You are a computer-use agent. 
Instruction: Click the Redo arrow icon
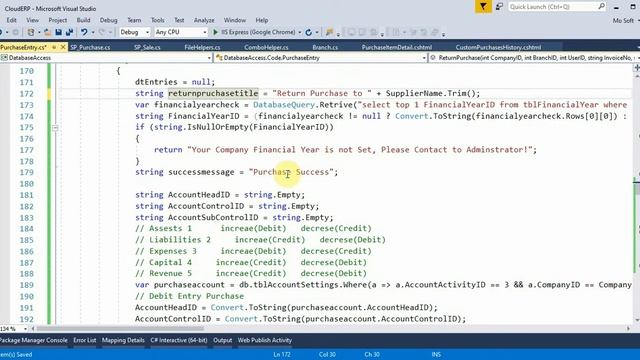pyautogui.click(x=102, y=32)
